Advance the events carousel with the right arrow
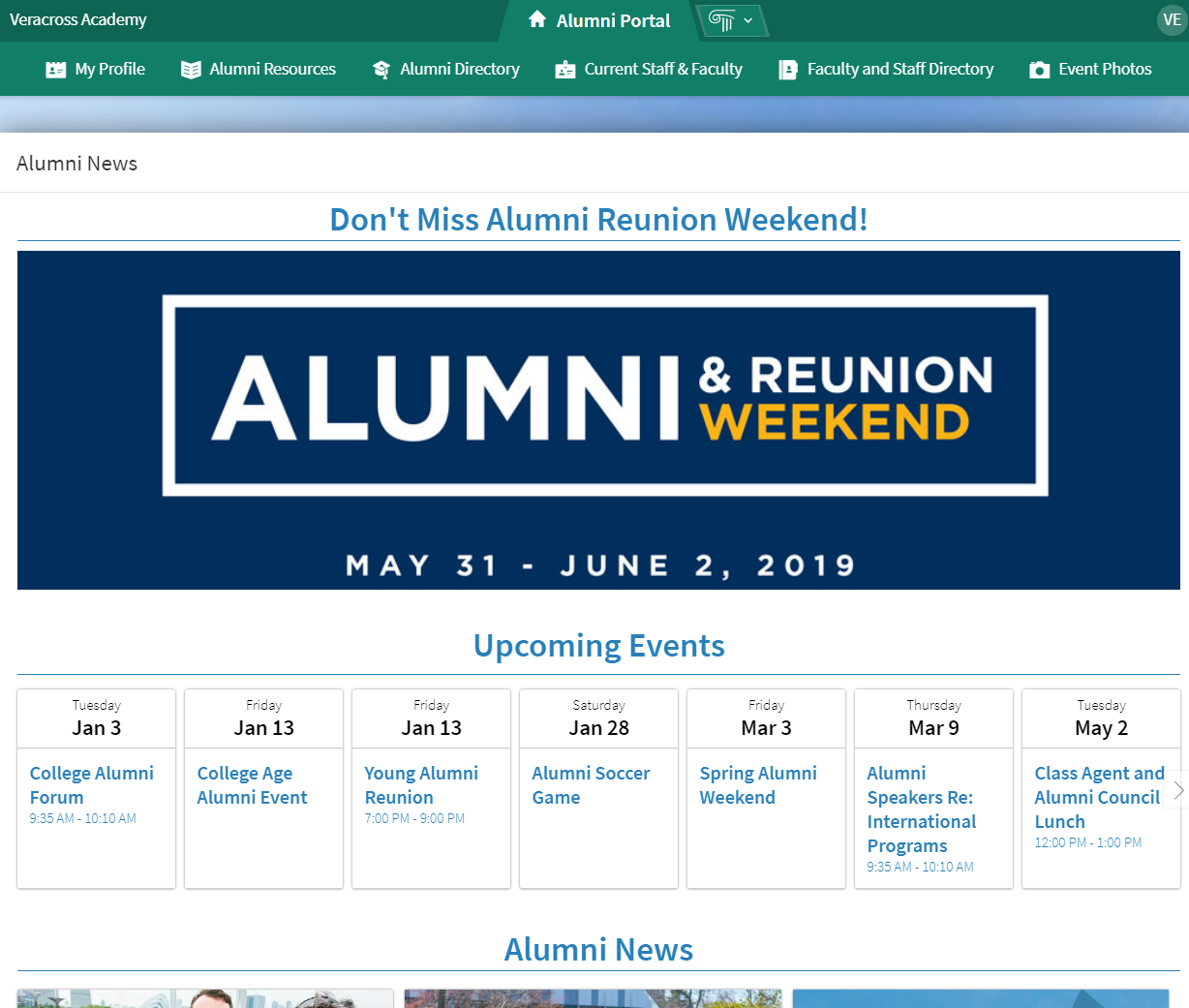The image size is (1189, 1008). tap(1177, 789)
